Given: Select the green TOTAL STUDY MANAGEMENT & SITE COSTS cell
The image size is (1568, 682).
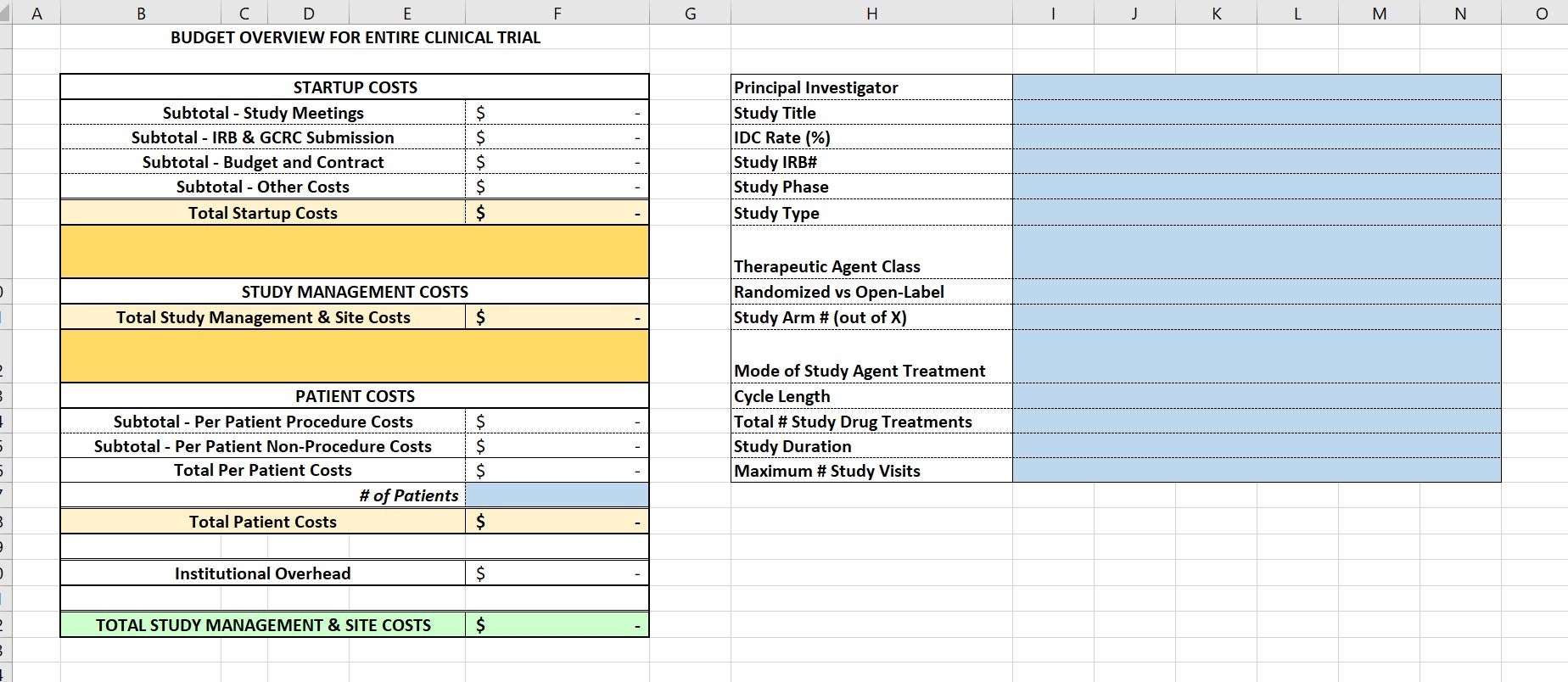Looking at the screenshot, I should 263,625.
